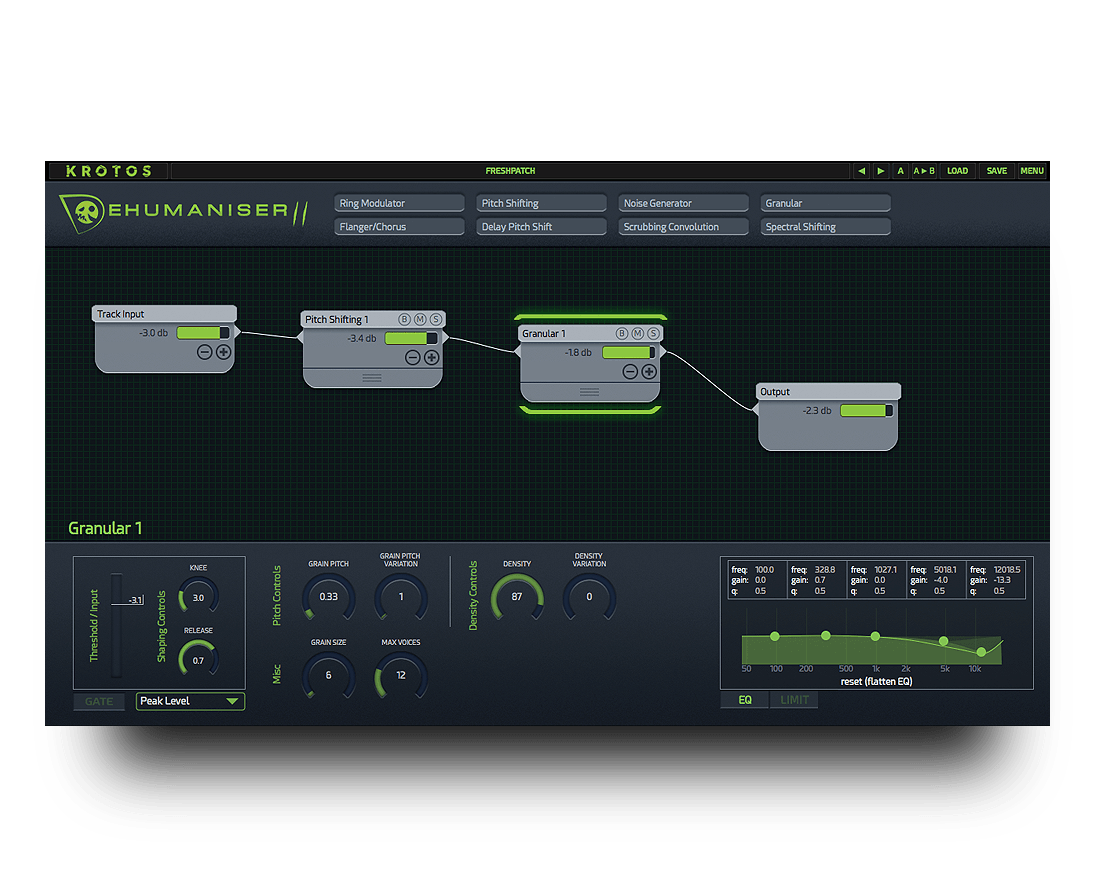
Task: Select the Output node title
Action: click(775, 392)
